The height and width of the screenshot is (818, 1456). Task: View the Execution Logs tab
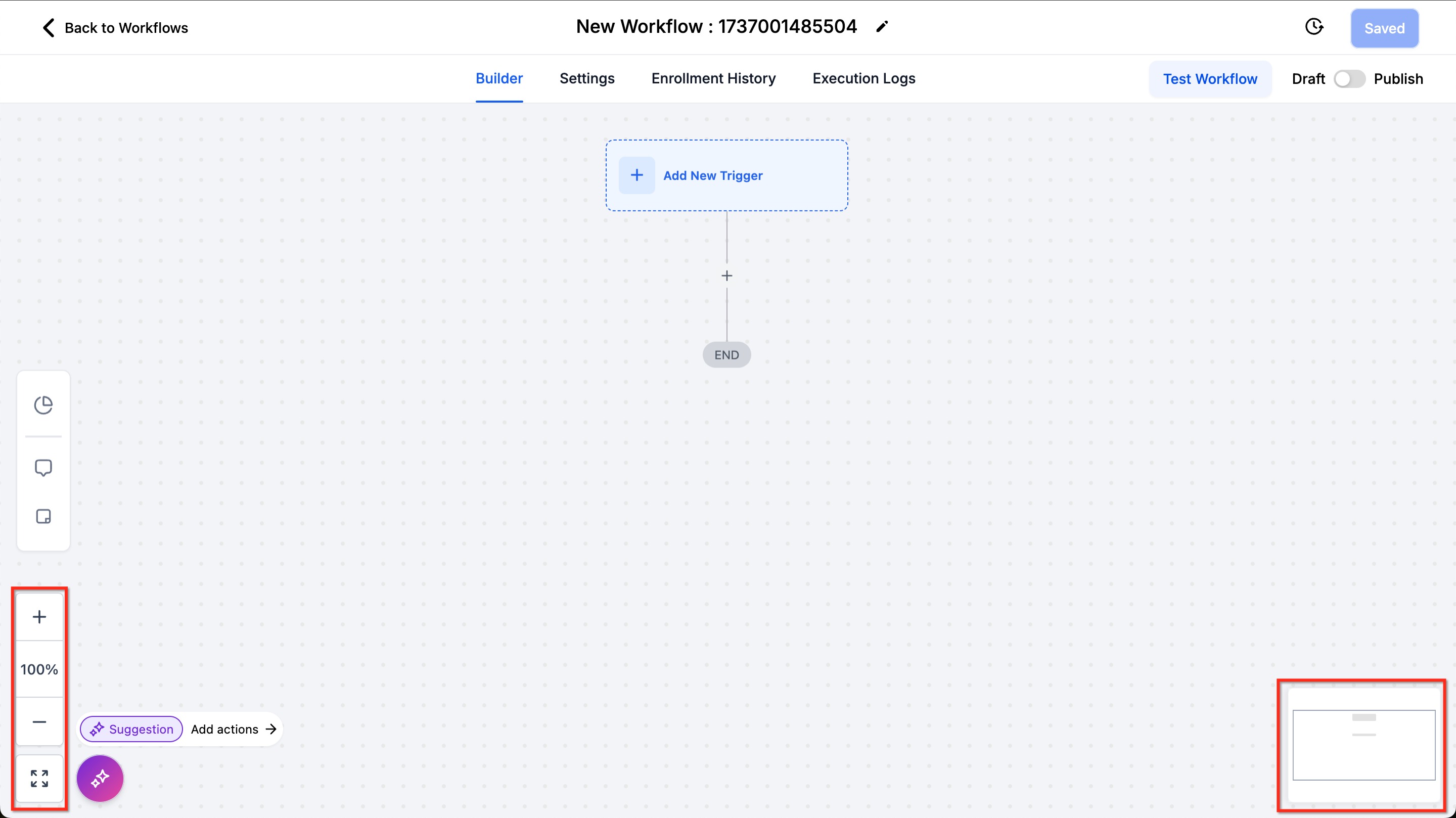tap(863, 78)
